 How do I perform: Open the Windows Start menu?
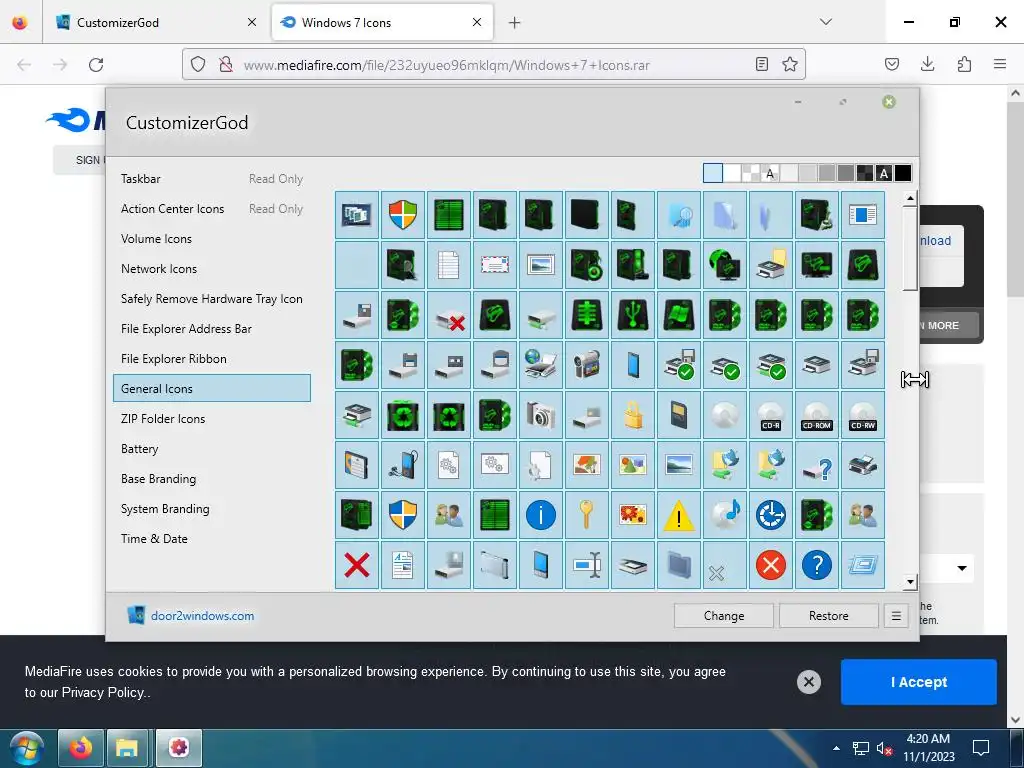coord(27,748)
